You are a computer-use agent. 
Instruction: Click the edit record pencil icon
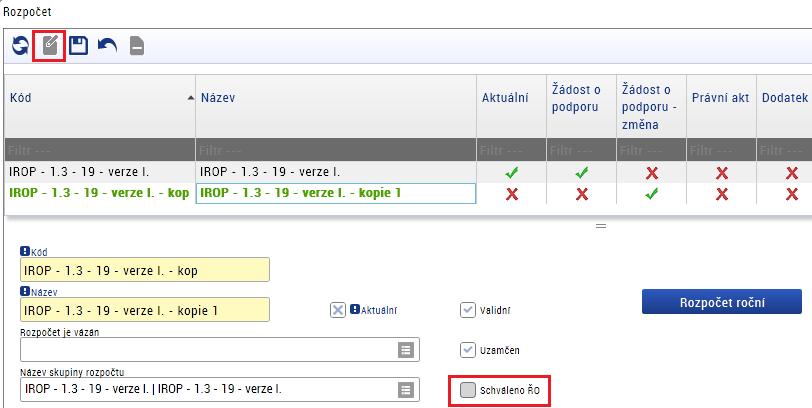pyautogui.click(x=50, y=46)
